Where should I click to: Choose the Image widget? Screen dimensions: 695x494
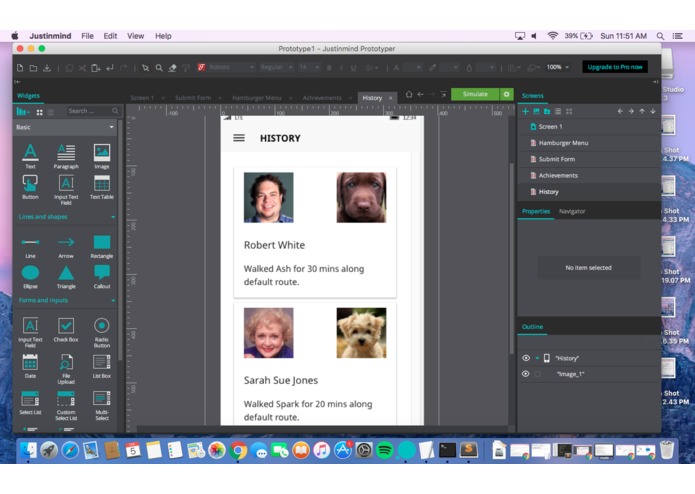point(102,156)
